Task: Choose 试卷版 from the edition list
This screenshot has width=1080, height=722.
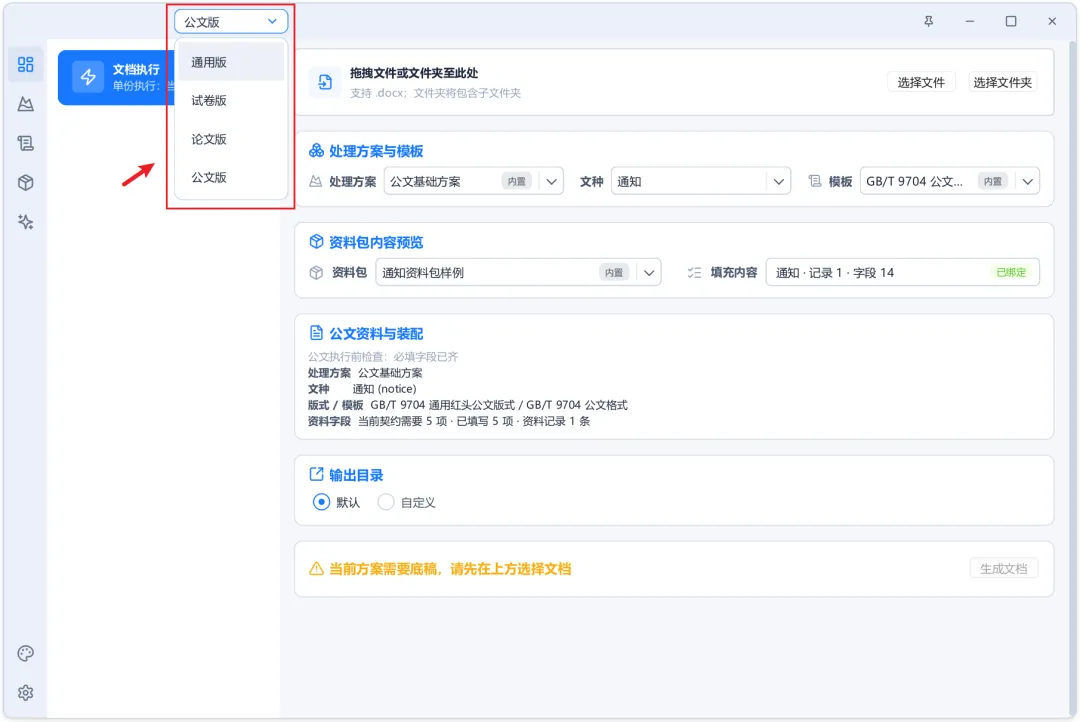Action: tap(231, 101)
